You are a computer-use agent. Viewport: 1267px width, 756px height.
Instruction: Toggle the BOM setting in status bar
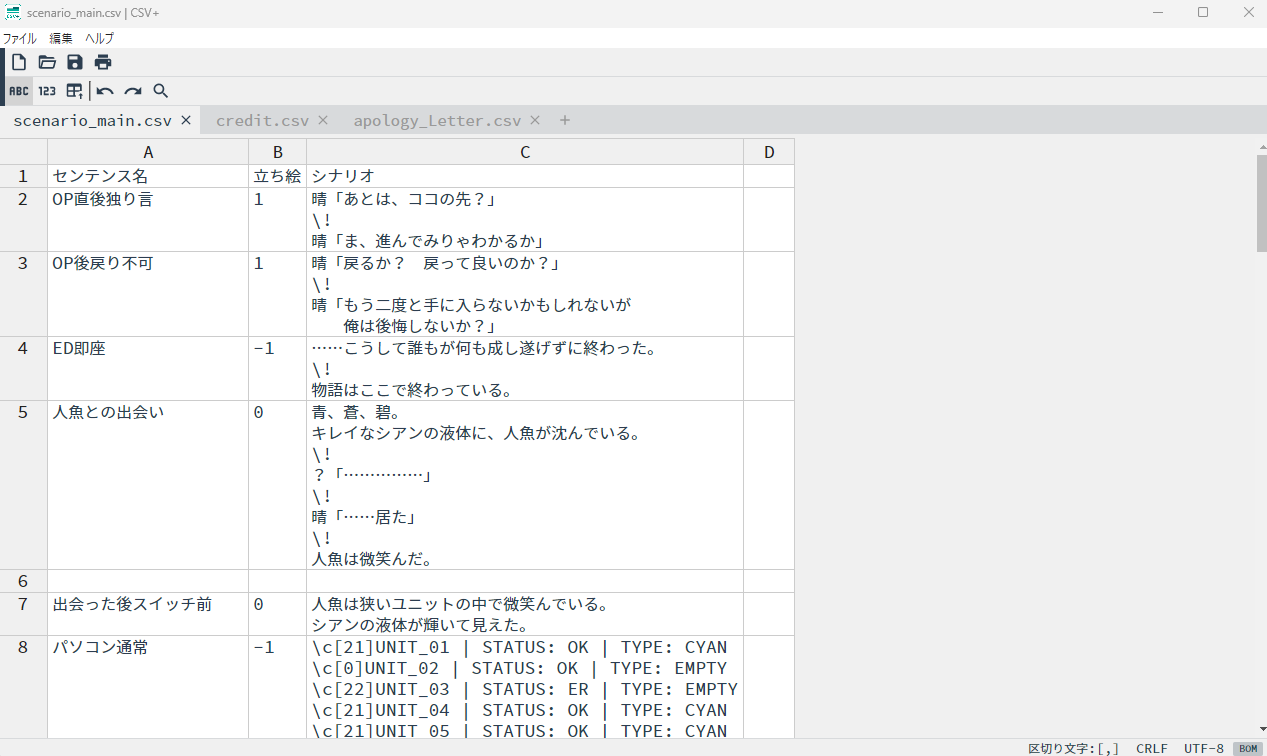point(1247,748)
